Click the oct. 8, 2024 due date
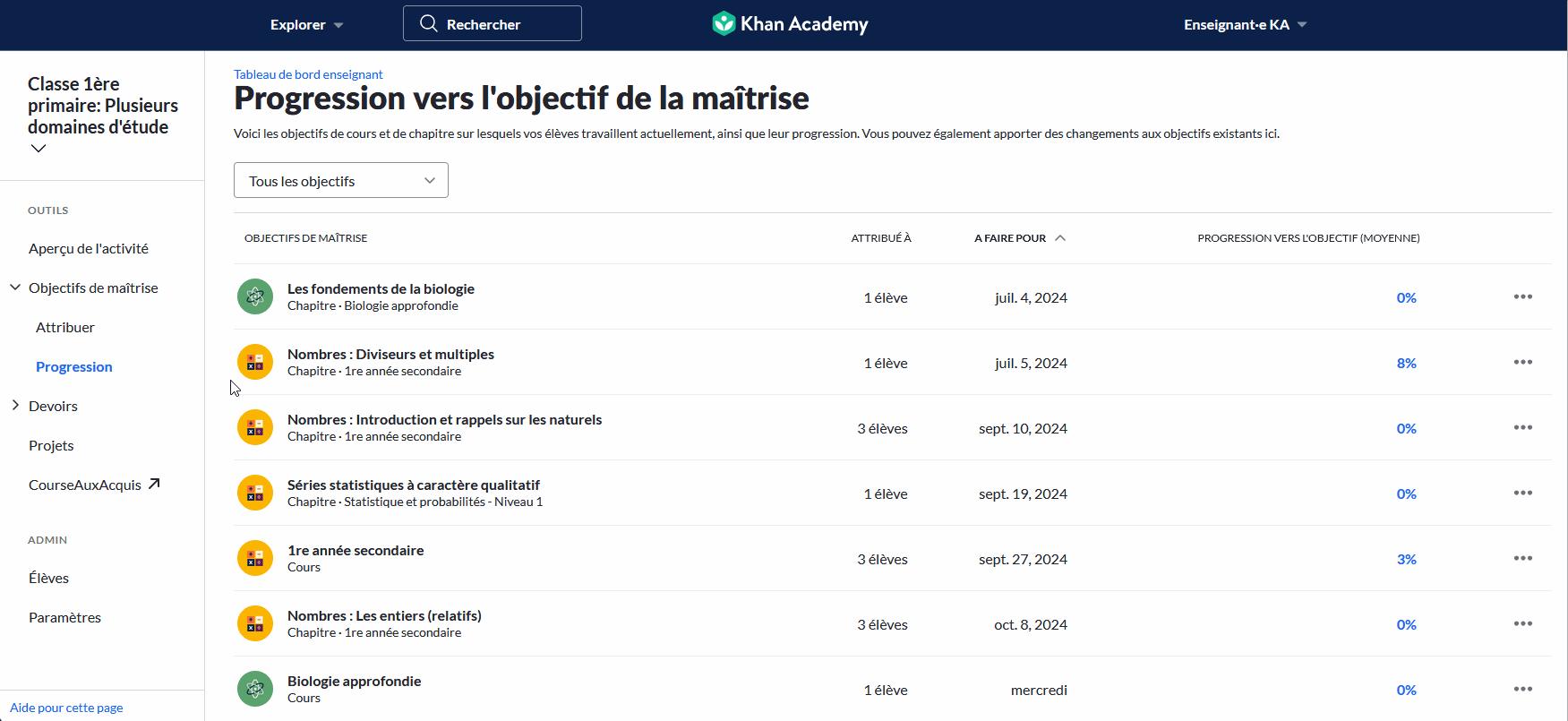1568x721 pixels. 1031,624
